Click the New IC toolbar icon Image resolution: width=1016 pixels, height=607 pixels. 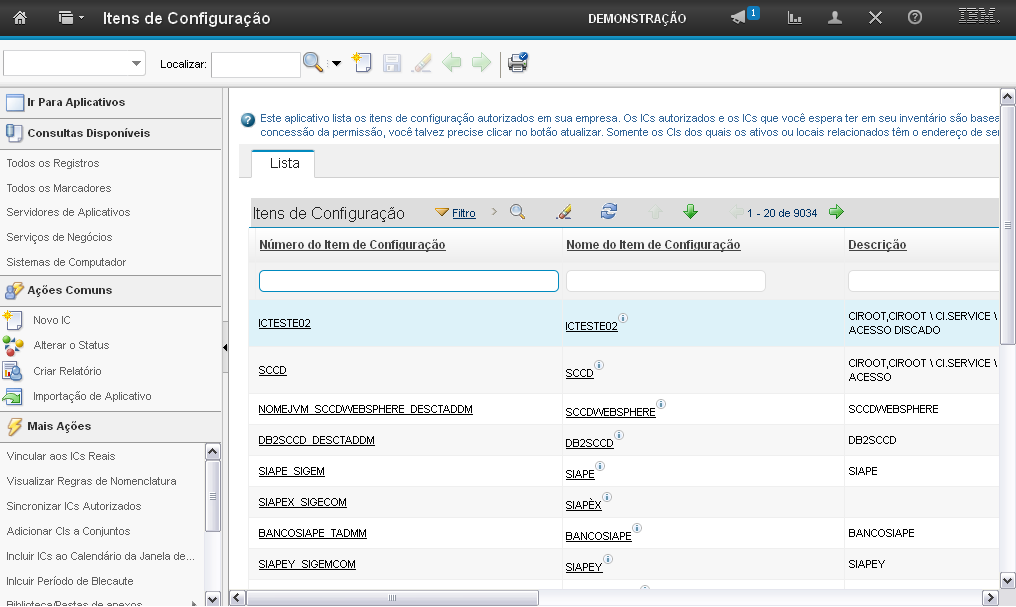[x=362, y=63]
